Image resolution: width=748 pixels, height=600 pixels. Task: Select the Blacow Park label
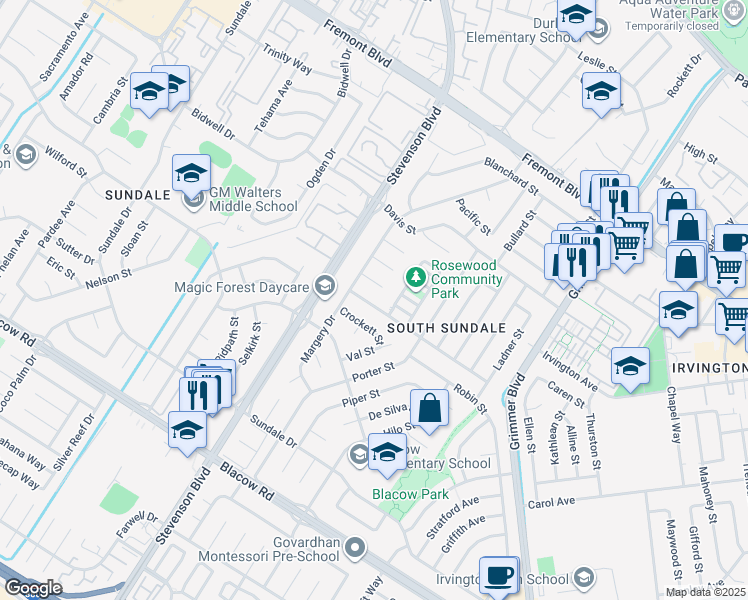(x=410, y=494)
